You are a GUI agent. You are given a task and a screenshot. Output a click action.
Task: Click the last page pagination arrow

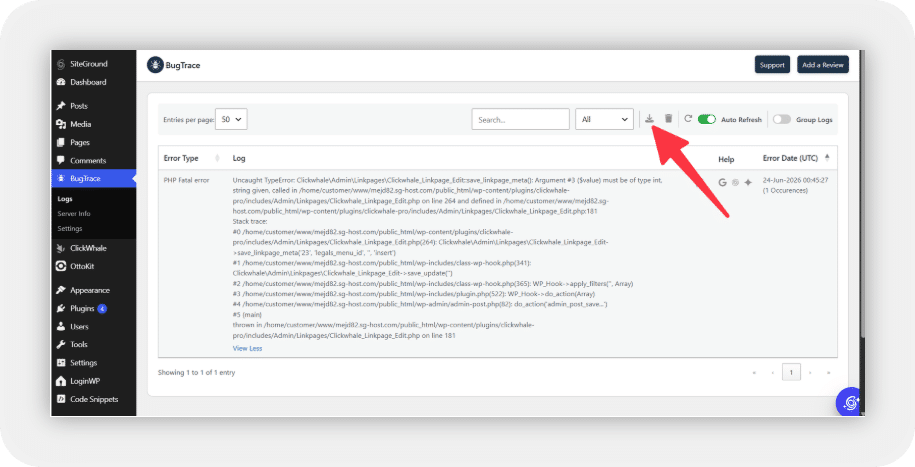828,372
